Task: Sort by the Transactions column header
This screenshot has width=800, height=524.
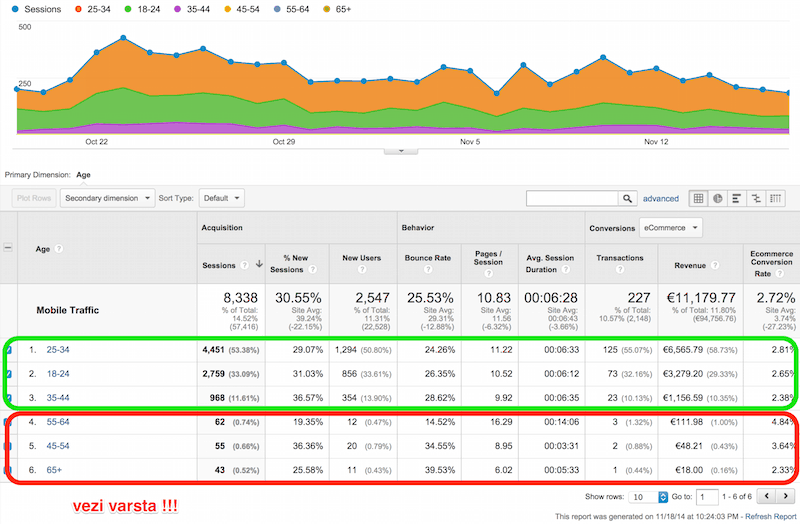Action: [620, 258]
